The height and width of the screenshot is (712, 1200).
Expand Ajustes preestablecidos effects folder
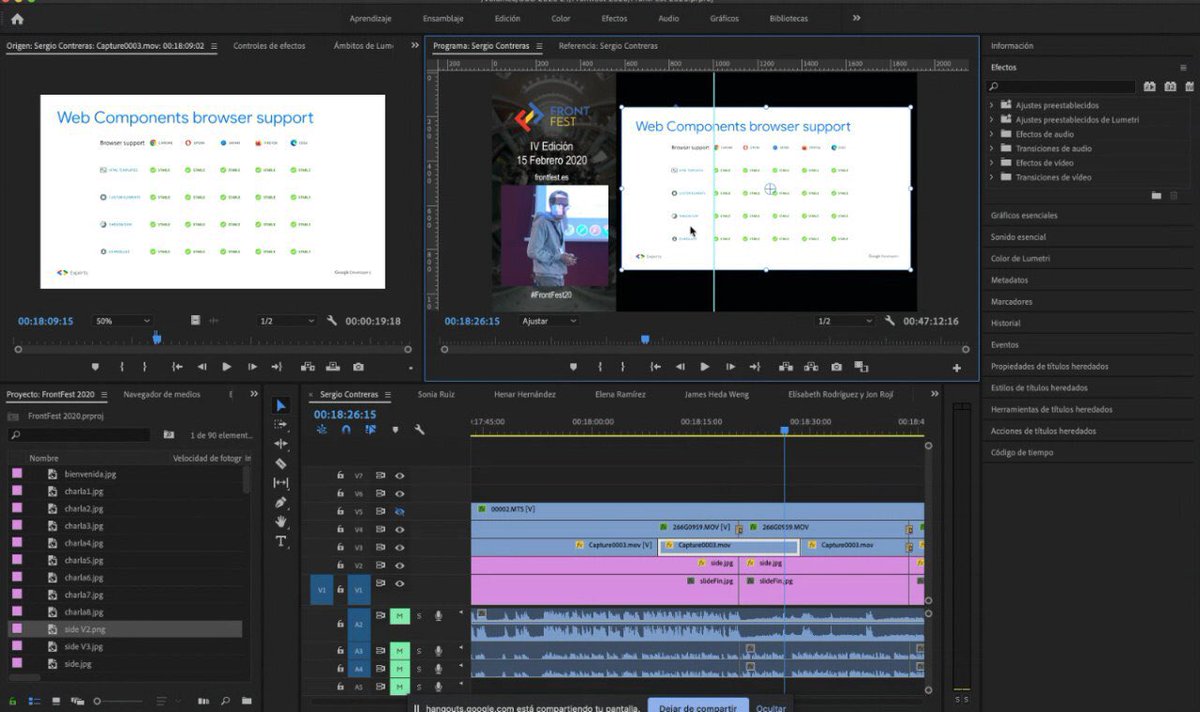992,105
